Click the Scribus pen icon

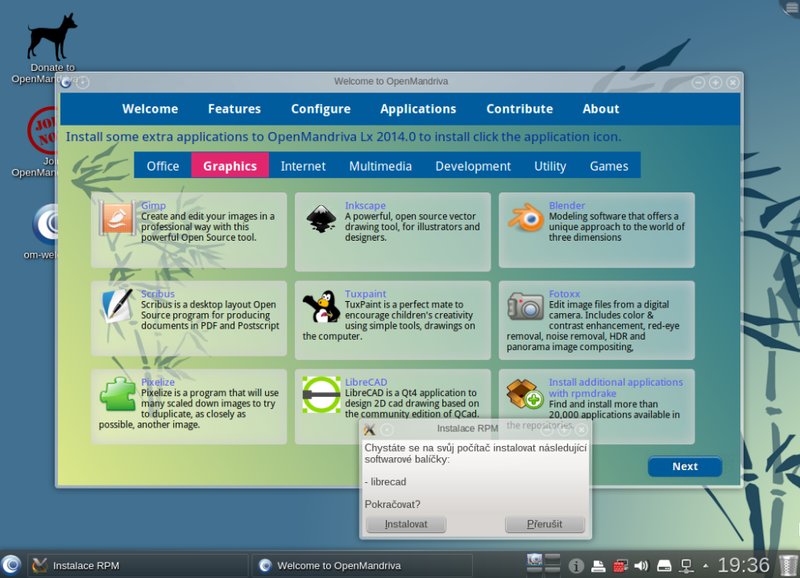coord(117,306)
